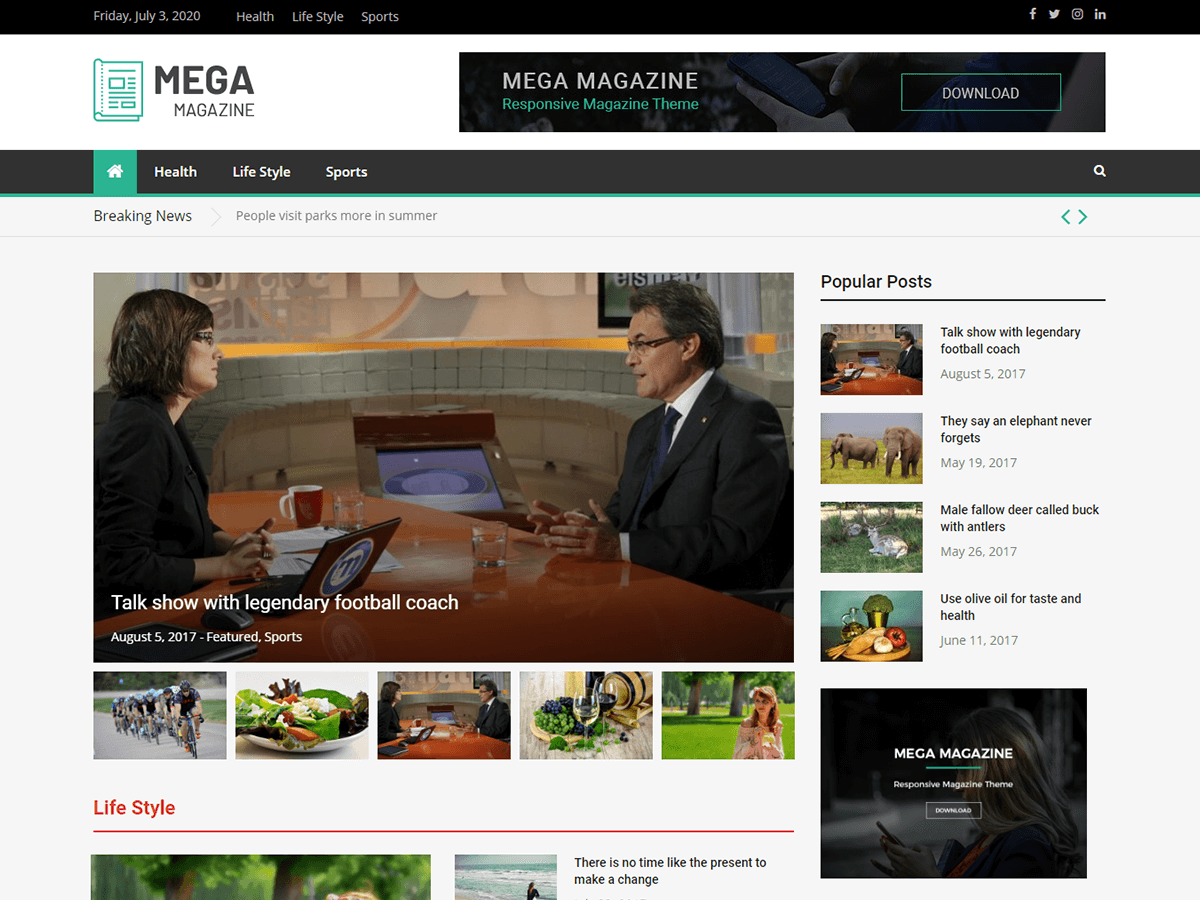Screen dimensions: 1200x900
Task: Advance breaking news with the right arrow
Action: point(1082,216)
